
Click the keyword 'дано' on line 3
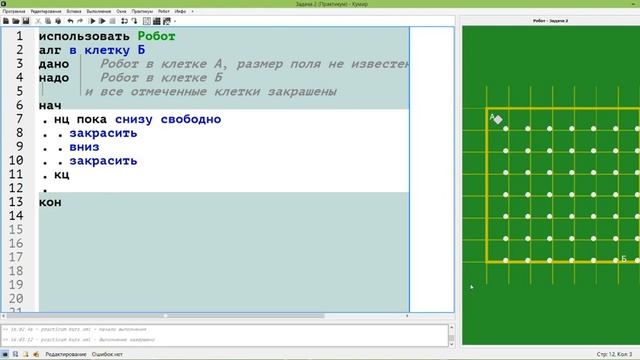tap(54, 64)
